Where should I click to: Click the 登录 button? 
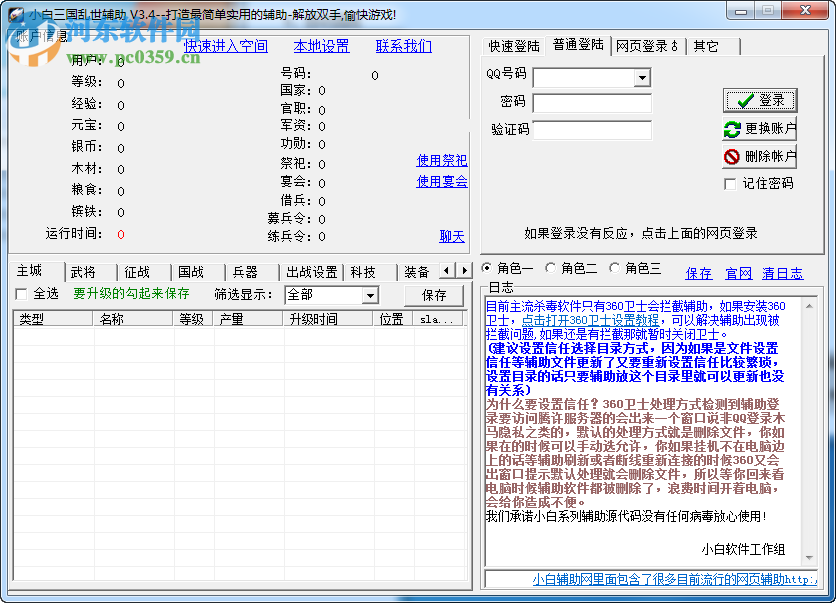click(x=760, y=100)
